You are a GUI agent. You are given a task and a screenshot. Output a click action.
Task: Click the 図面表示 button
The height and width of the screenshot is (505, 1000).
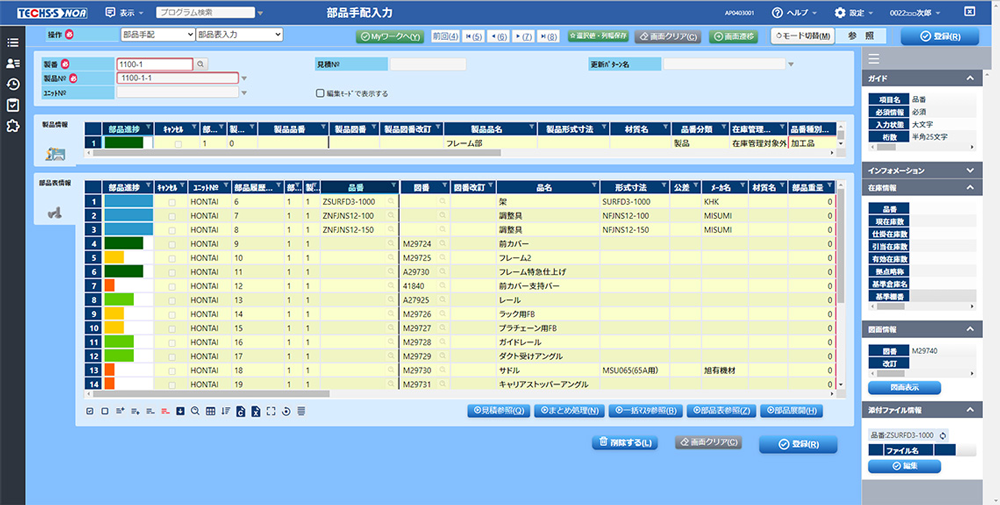[895, 387]
